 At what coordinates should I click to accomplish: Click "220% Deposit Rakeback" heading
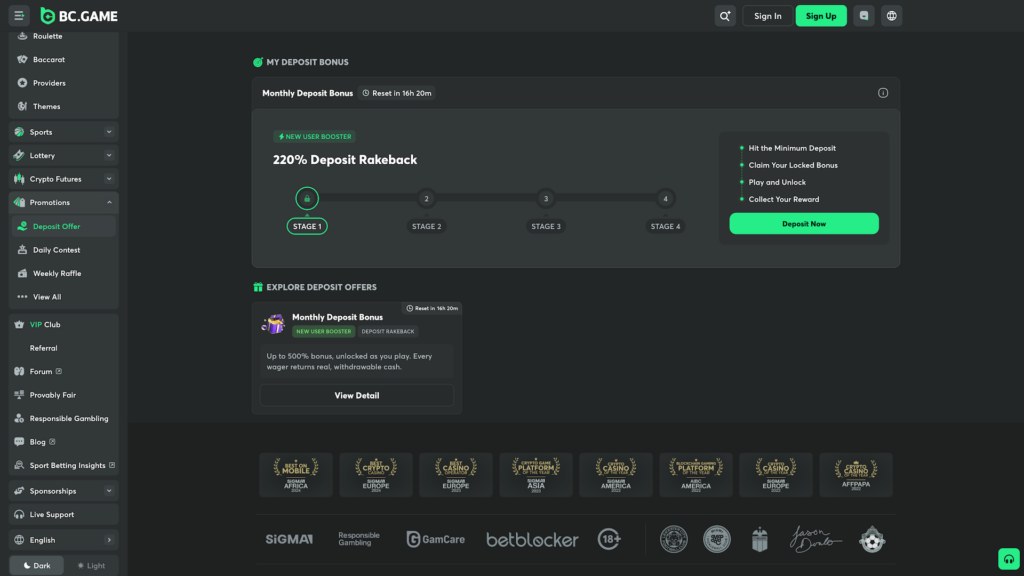point(345,160)
